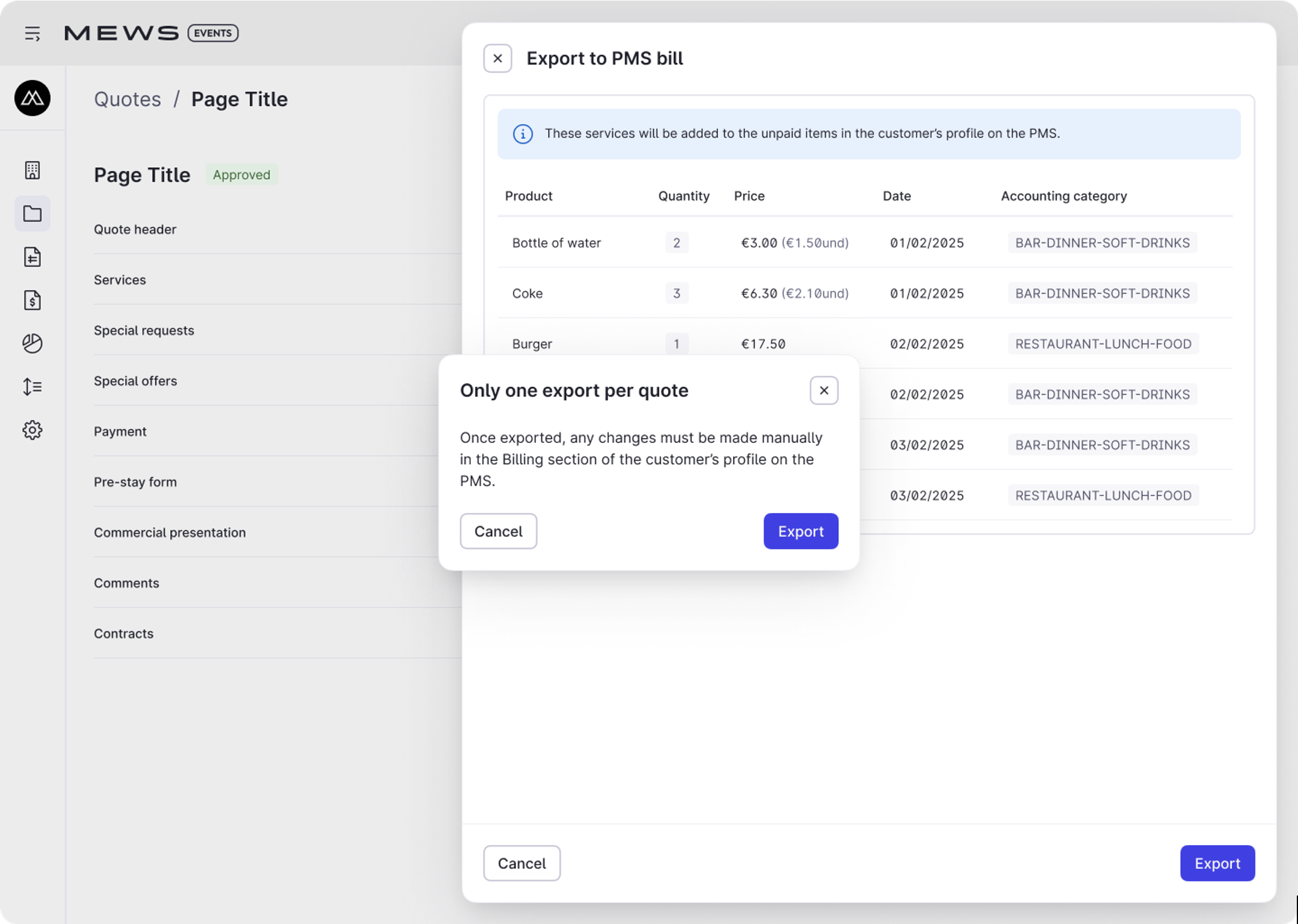Click the Quotes breadcrumb link
This screenshot has height=924, width=1298.
(127, 99)
